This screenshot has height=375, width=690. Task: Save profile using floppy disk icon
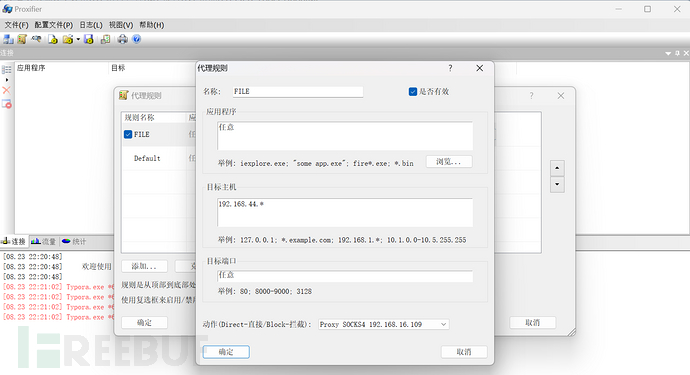coord(88,39)
